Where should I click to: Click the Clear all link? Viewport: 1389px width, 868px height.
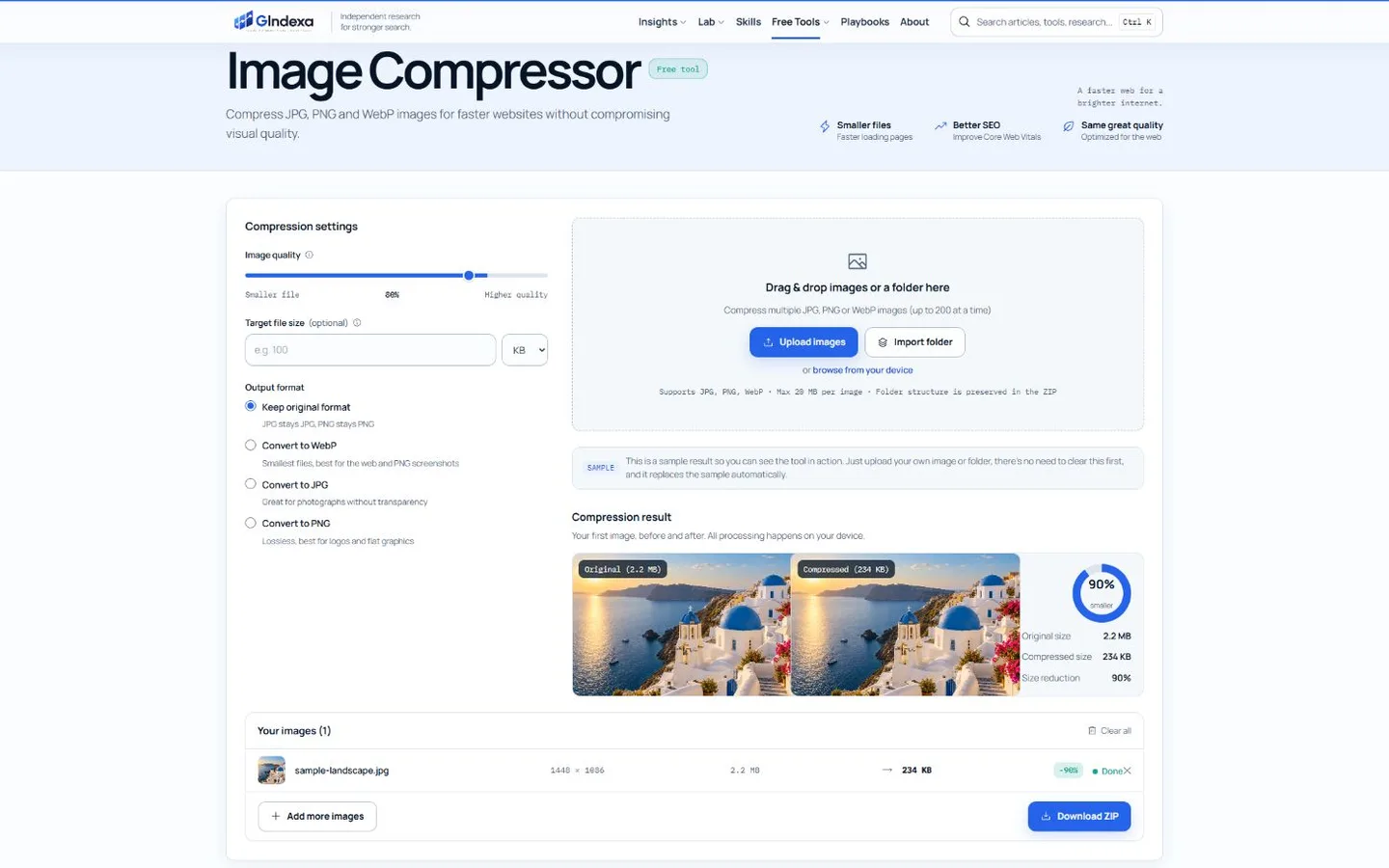tap(1109, 730)
